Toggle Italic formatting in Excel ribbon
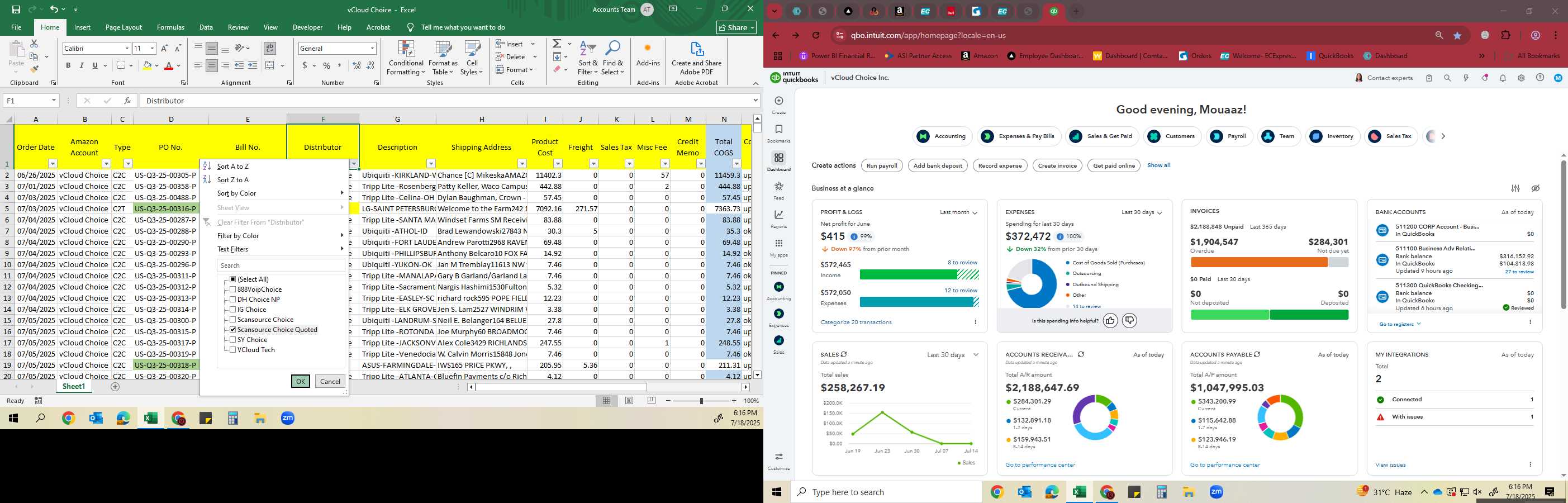Viewport: 1568px width, 503px height. point(82,65)
